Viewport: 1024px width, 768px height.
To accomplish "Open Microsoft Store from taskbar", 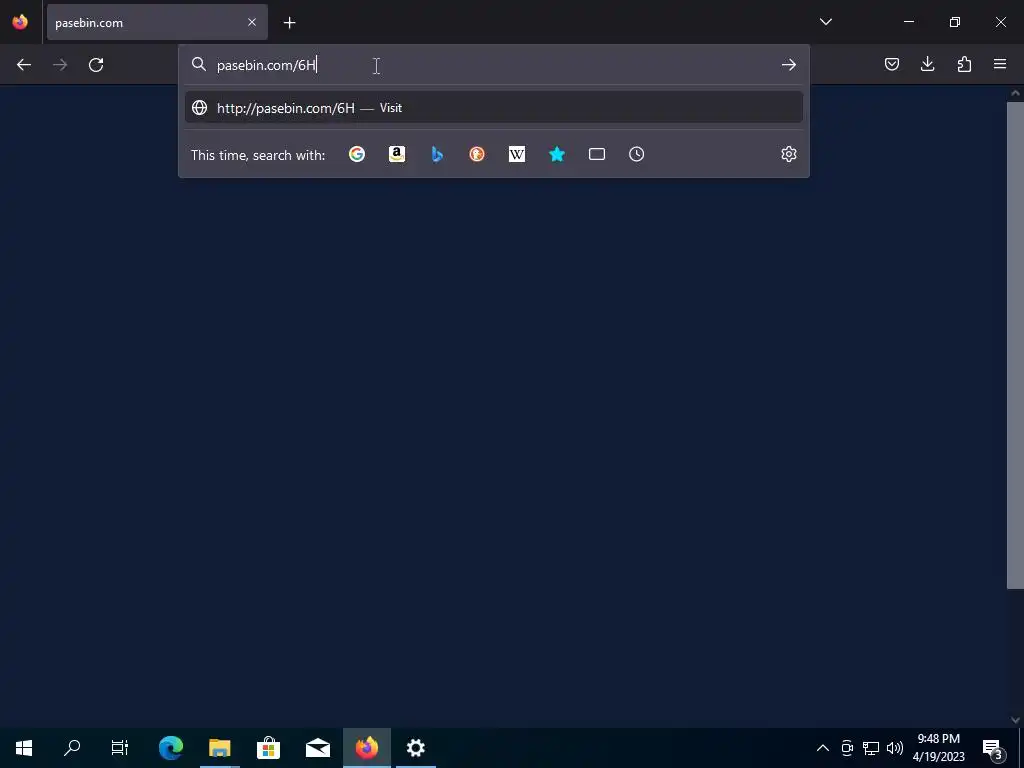I will point(268,748).
